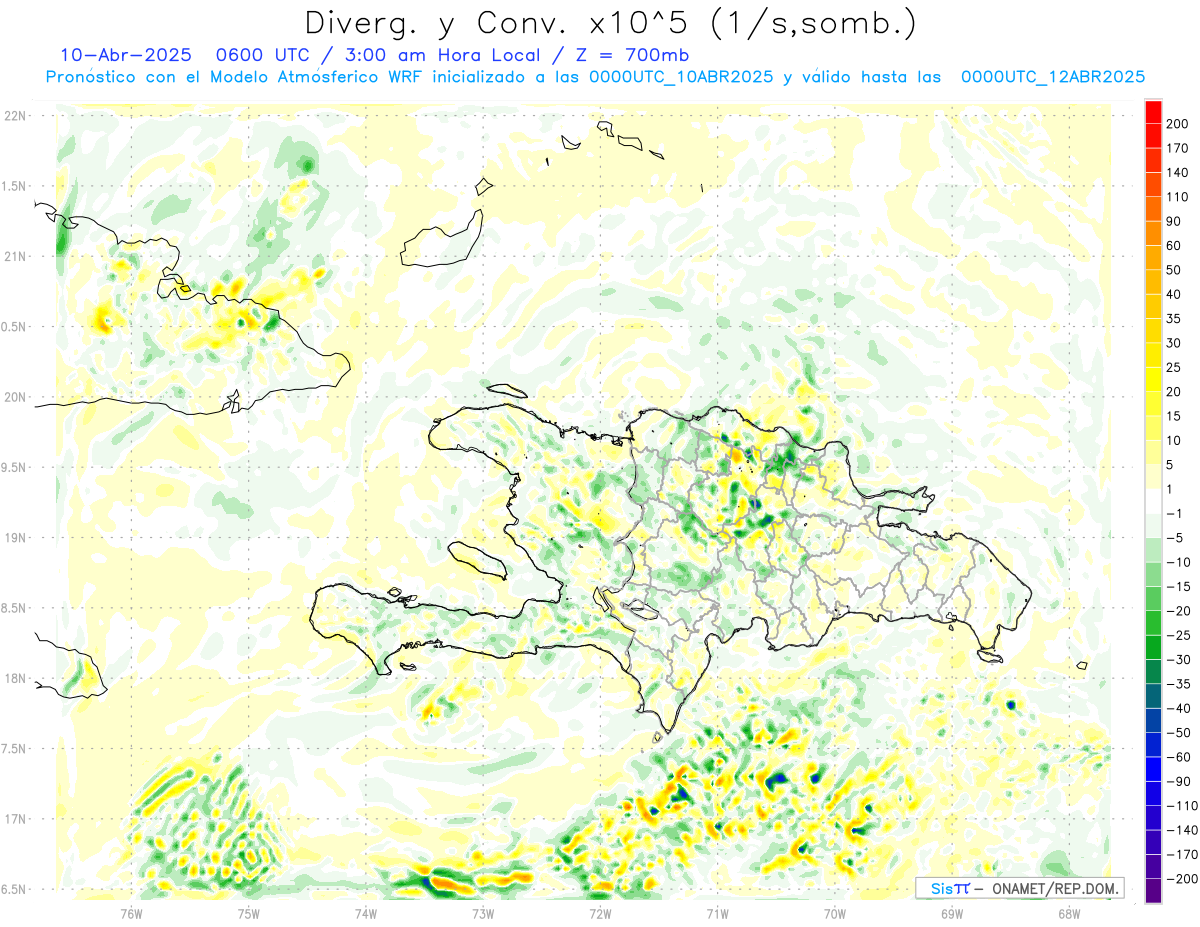Click the '-170' color bar value
1200x927 pixels.
1183,855
